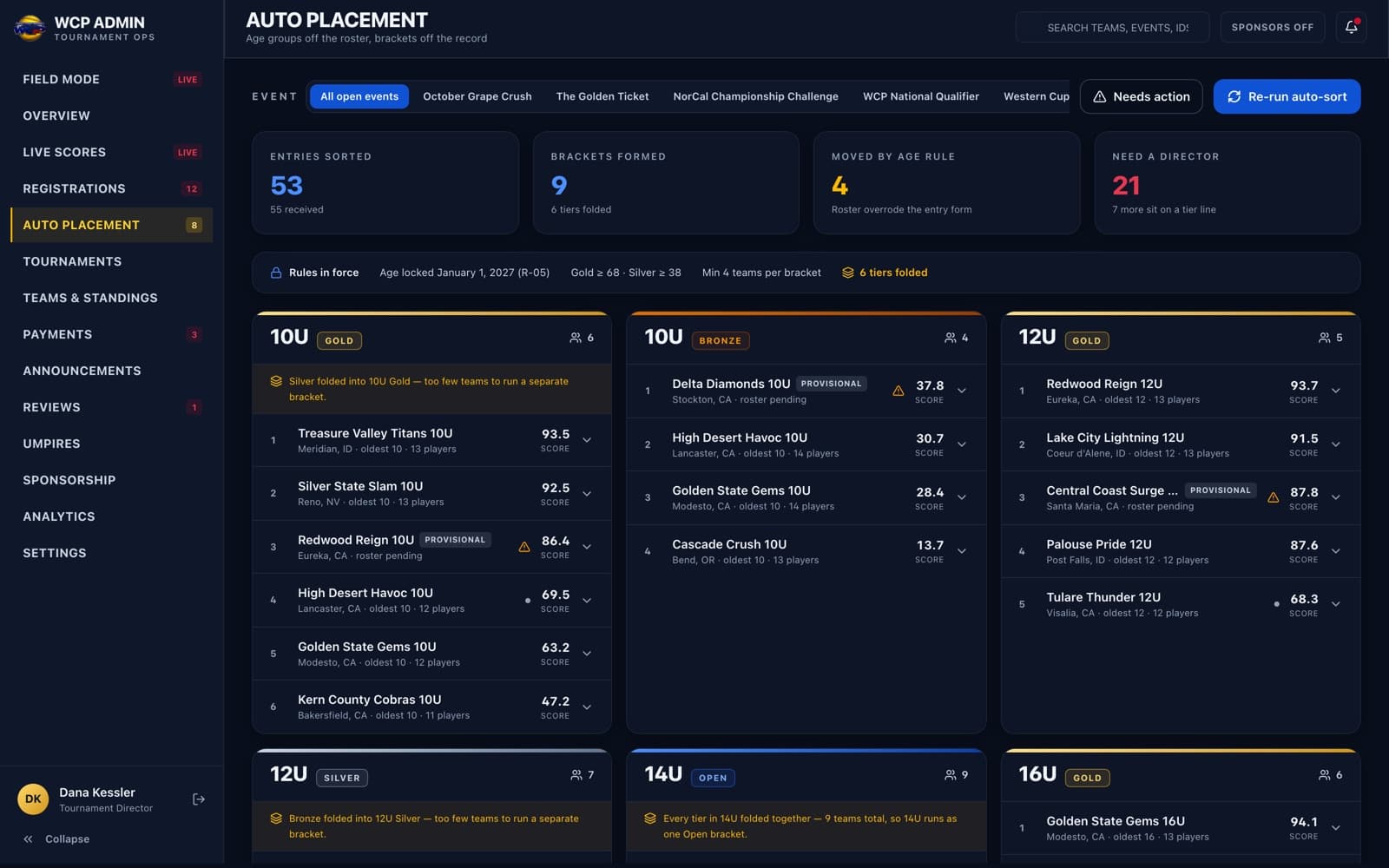Click '6 tiers folded' rule text
This screenshot has width=1389, height=868.
[x=893, y=273]
